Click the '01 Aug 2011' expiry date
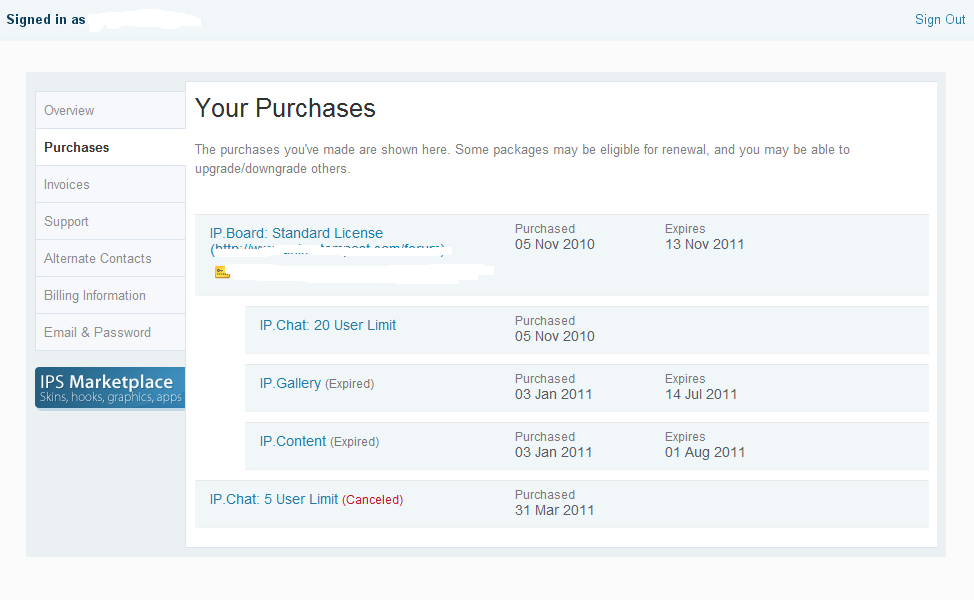This screenshot has width=974, height=600. 705,452
